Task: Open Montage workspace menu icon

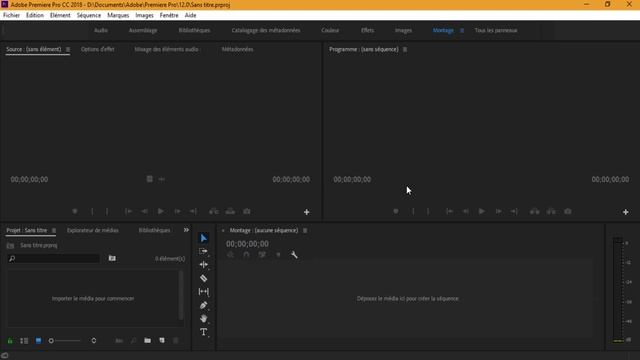Action: (462, 31)
